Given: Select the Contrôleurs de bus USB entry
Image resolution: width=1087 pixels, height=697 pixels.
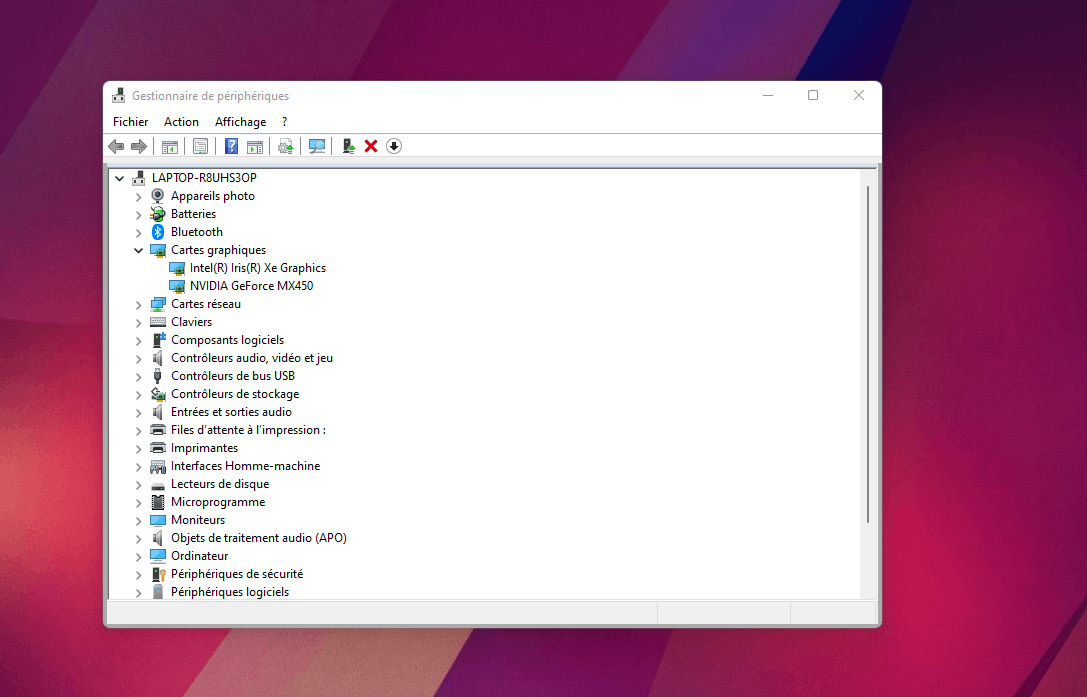Looking at the screenshot, I should [x=233, y=376].
